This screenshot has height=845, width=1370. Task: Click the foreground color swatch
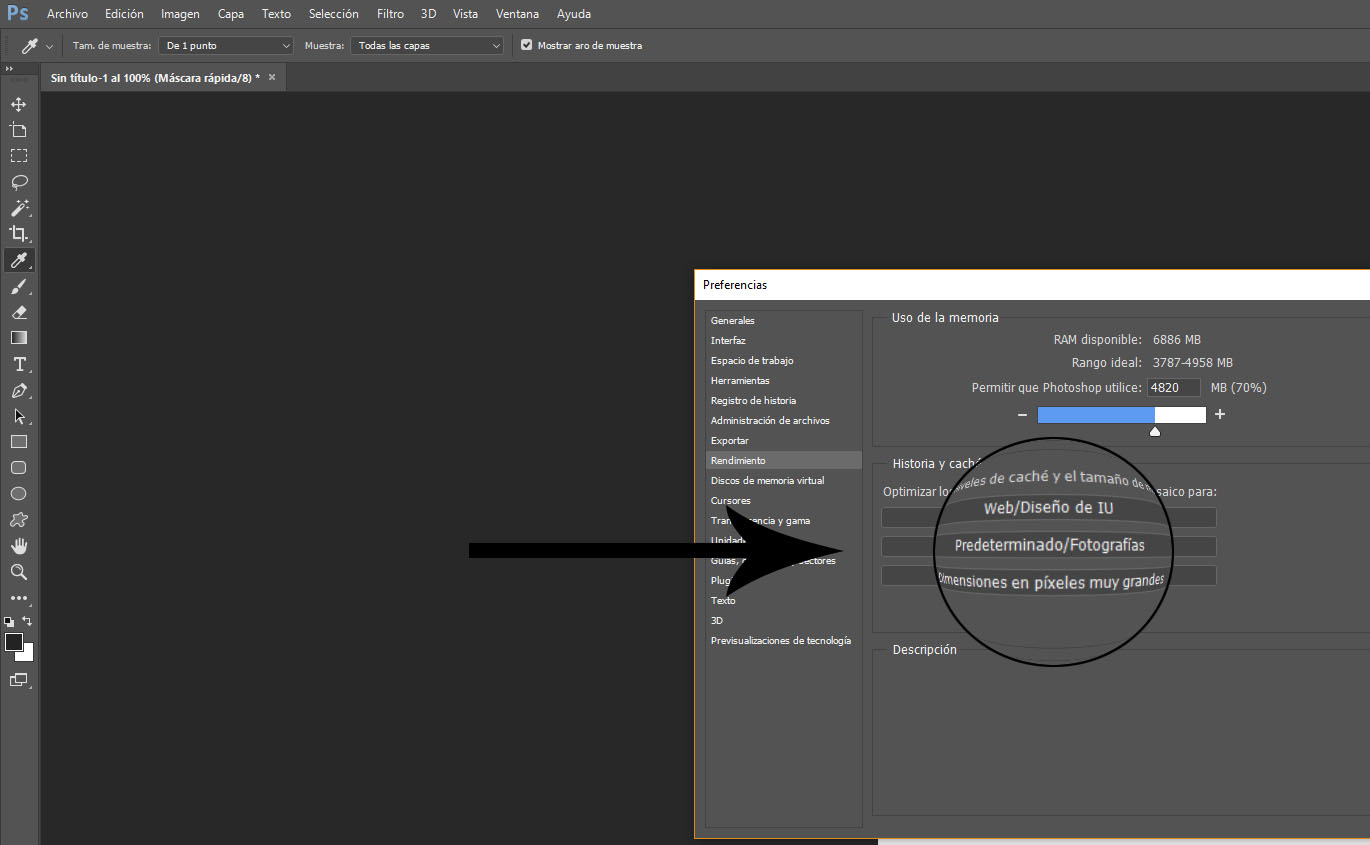tap(14, 642)
